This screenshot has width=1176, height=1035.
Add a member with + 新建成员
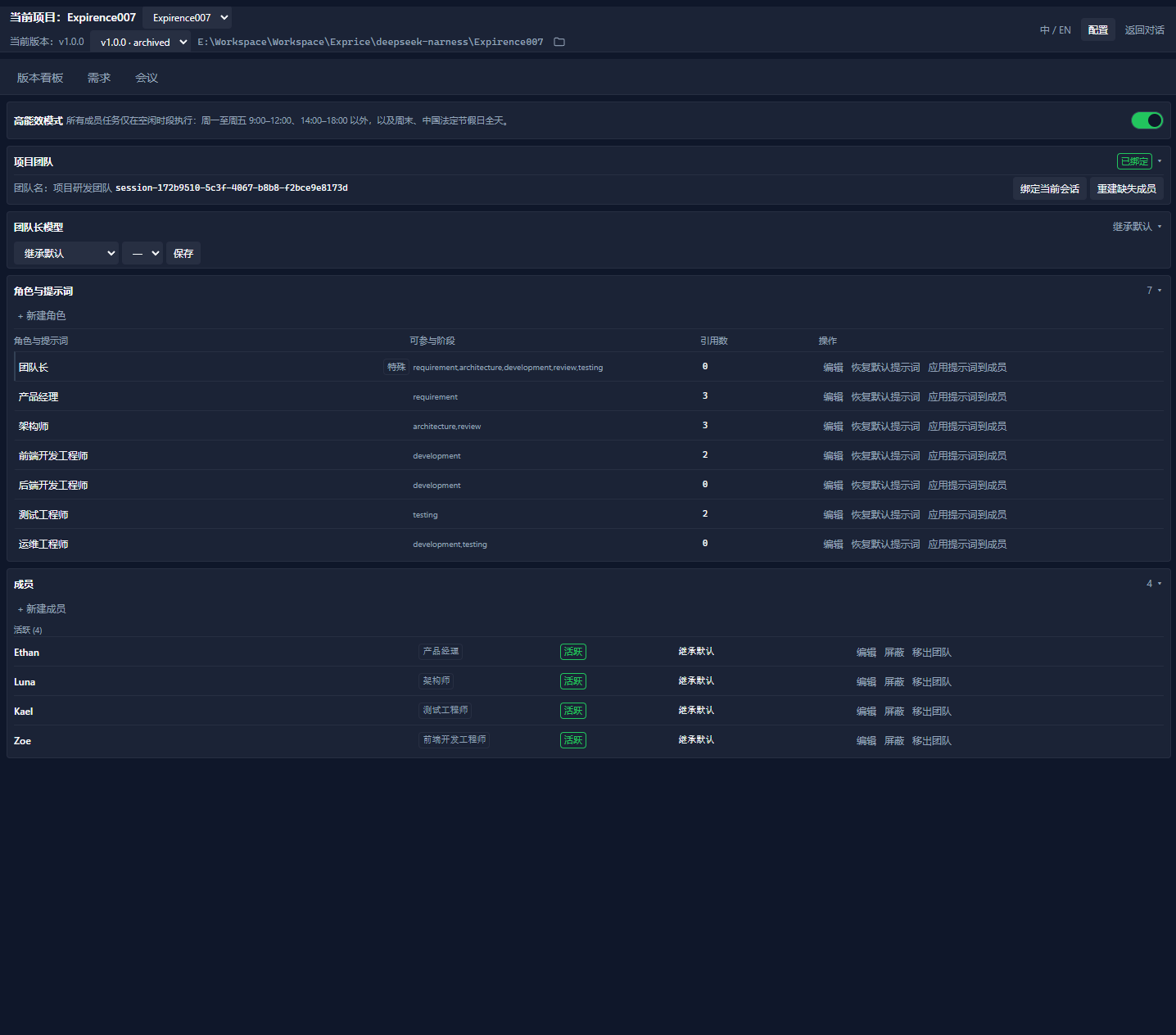(42, 608)
